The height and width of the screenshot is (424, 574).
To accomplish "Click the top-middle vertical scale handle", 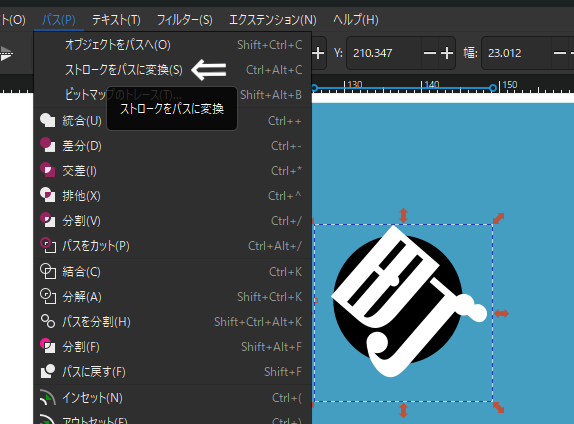I will (x=403, y=215).
